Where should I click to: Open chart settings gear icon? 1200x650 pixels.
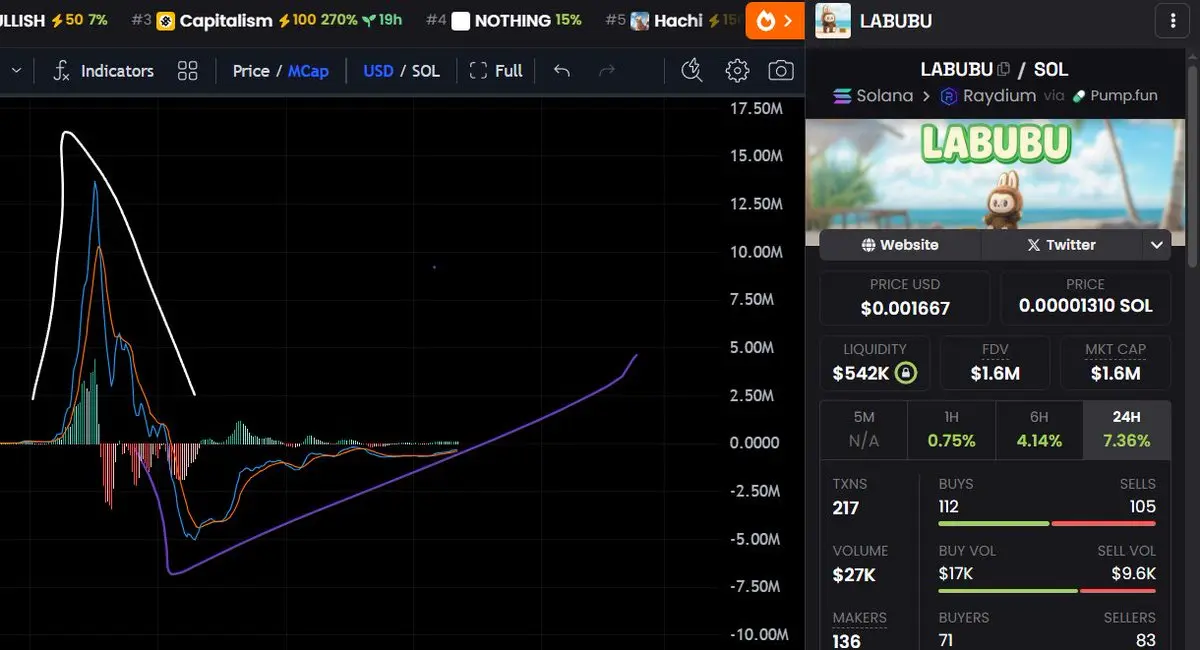737,71
